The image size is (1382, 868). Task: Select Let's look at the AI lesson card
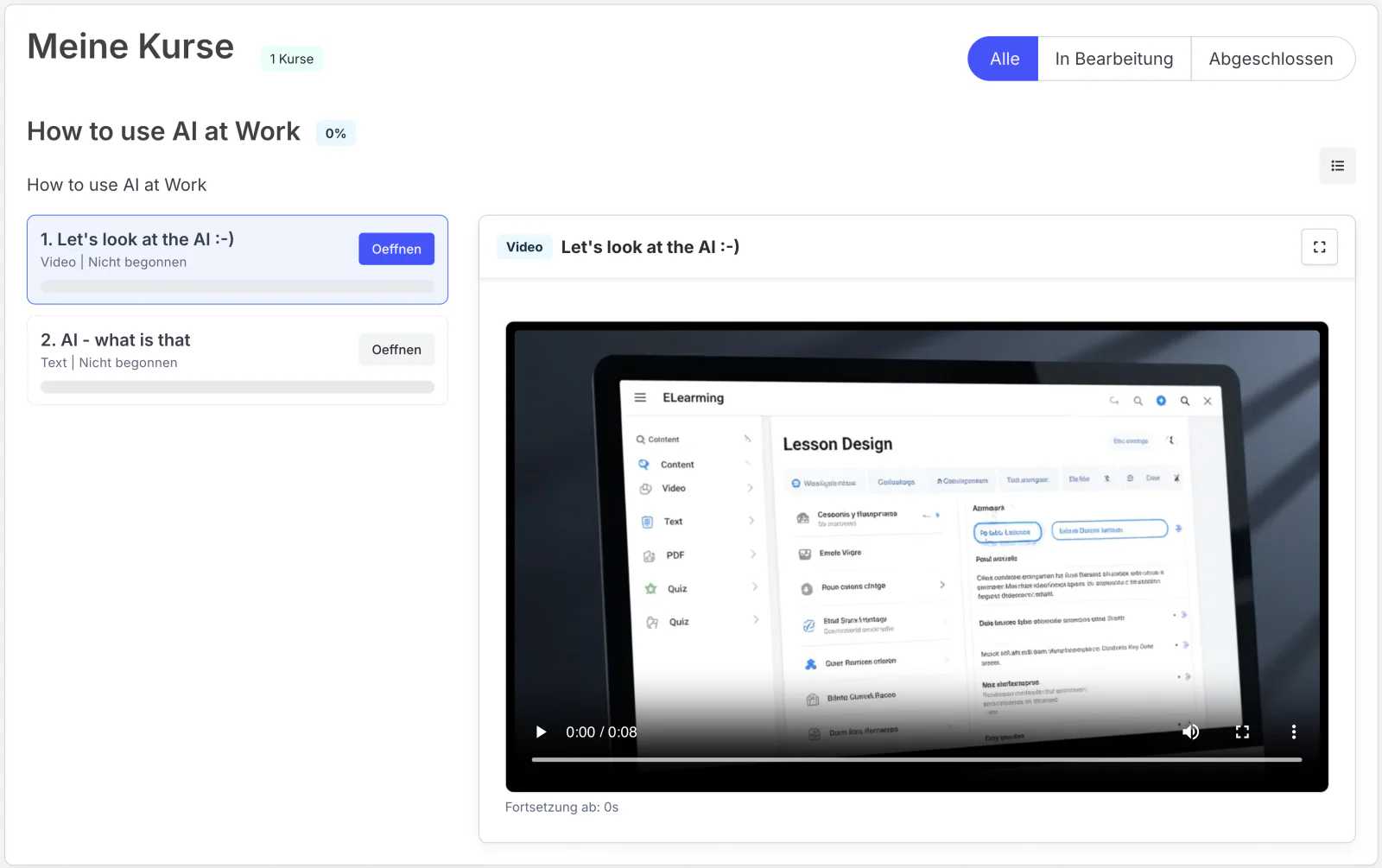tap(238, 260)
